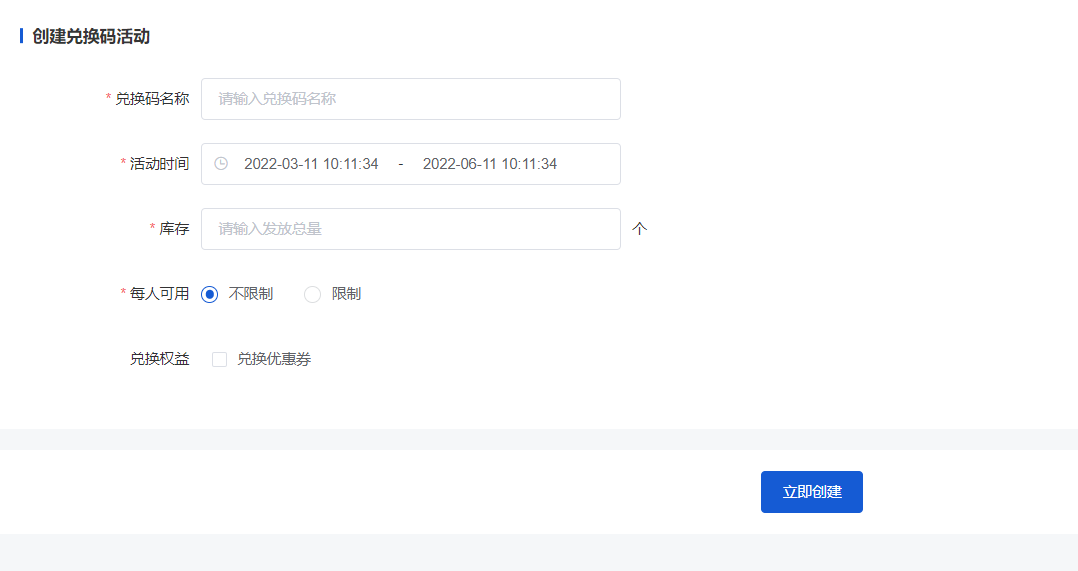Click the 兑换权益 label

click(160, 359)
